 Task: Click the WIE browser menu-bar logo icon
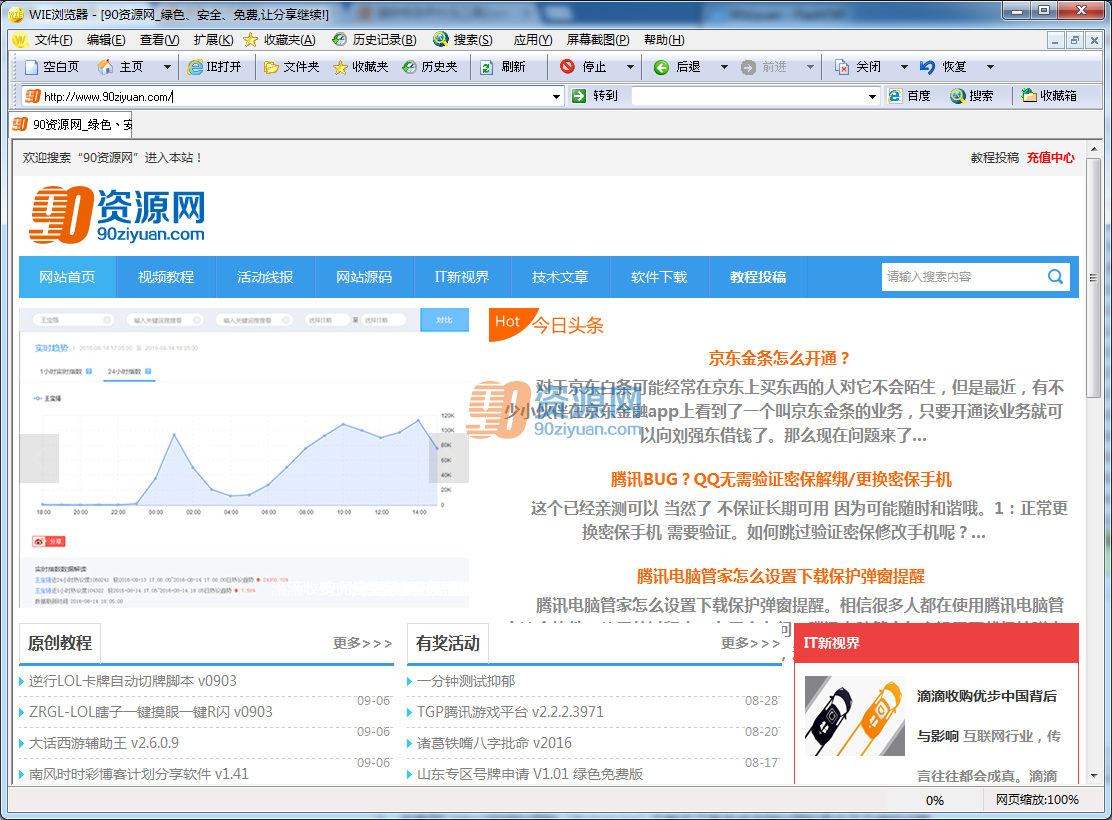pos(20,40)
